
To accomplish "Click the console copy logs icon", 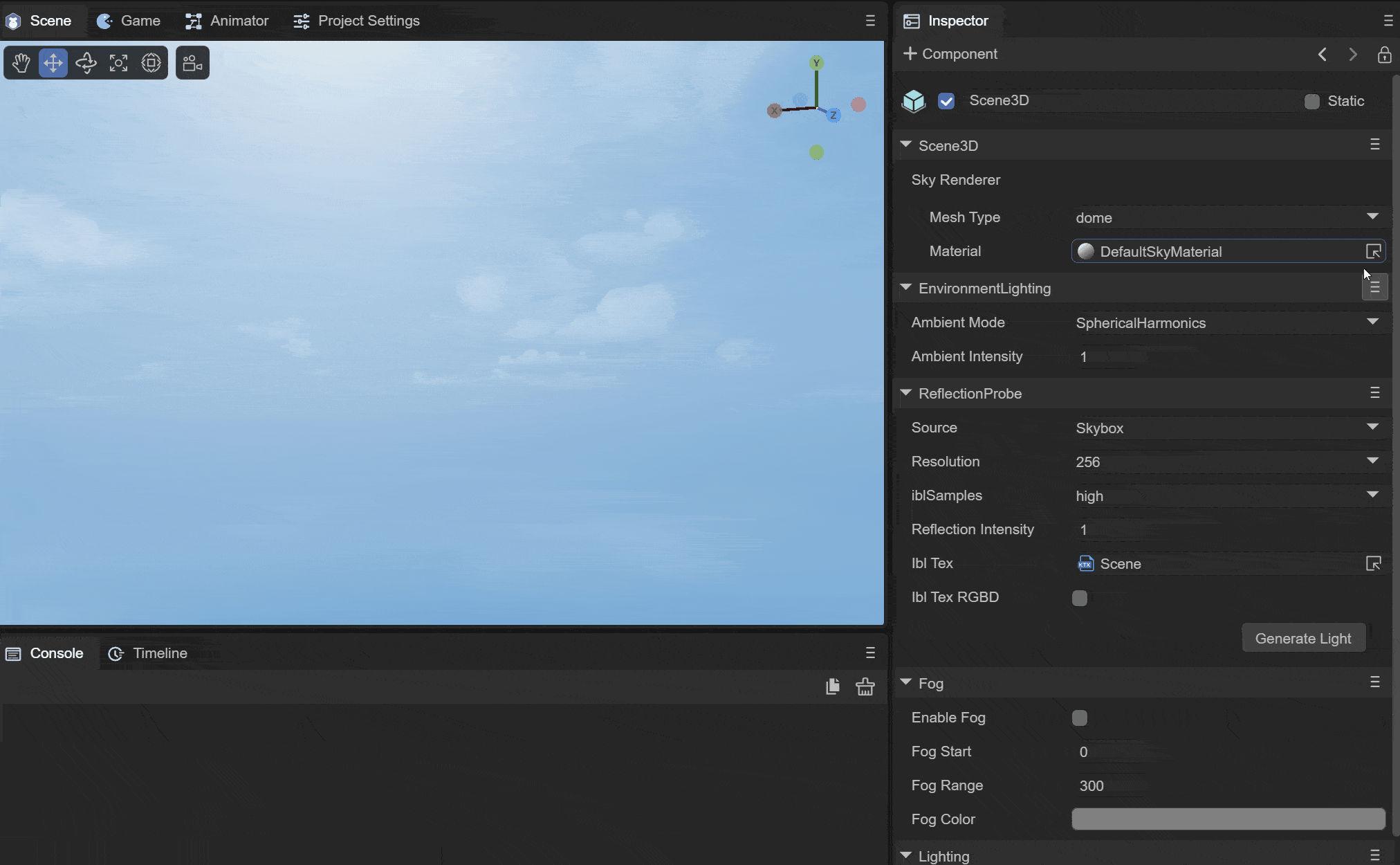I will pos(833,686).
